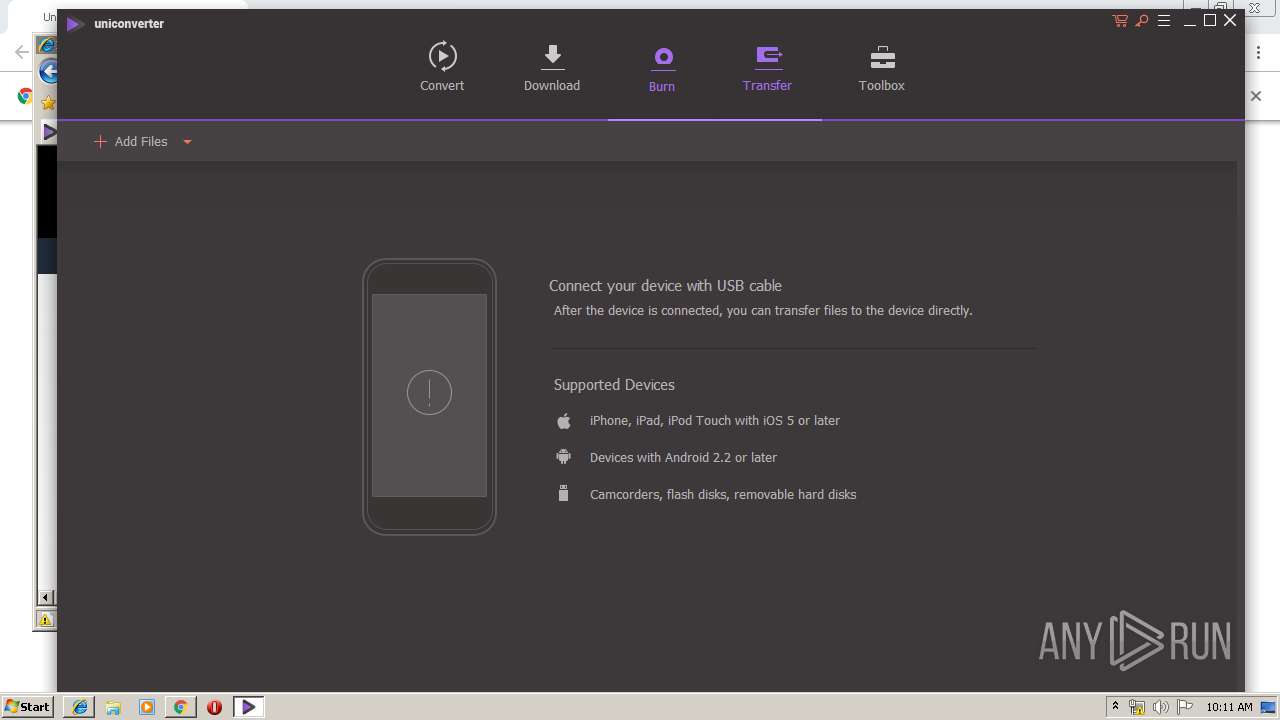Open Google Chrome from the taskbar

click(181, 707)
